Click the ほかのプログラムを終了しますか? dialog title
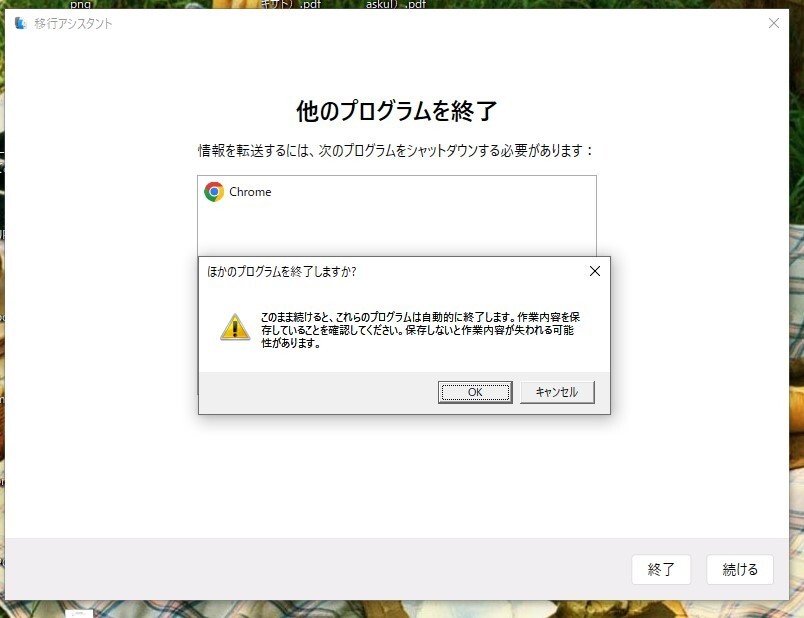The height and width of the screenshot is (618, 804). 282,271
